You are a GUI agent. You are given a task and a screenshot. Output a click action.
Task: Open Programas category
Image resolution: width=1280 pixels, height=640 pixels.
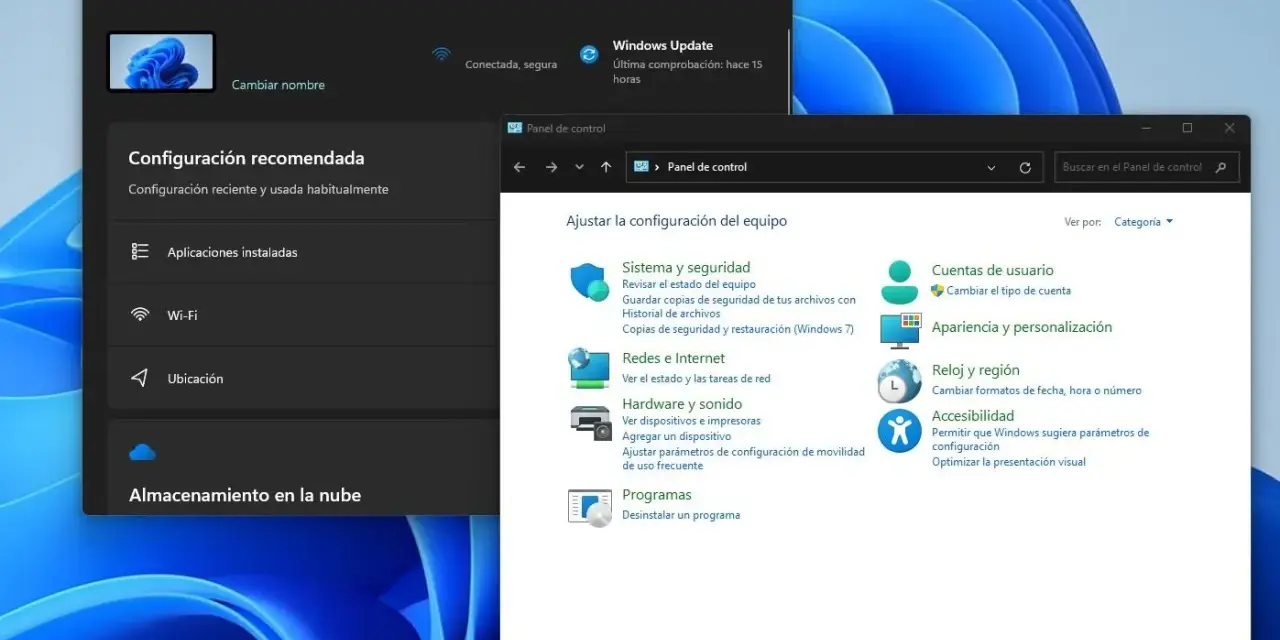(657, 495)
